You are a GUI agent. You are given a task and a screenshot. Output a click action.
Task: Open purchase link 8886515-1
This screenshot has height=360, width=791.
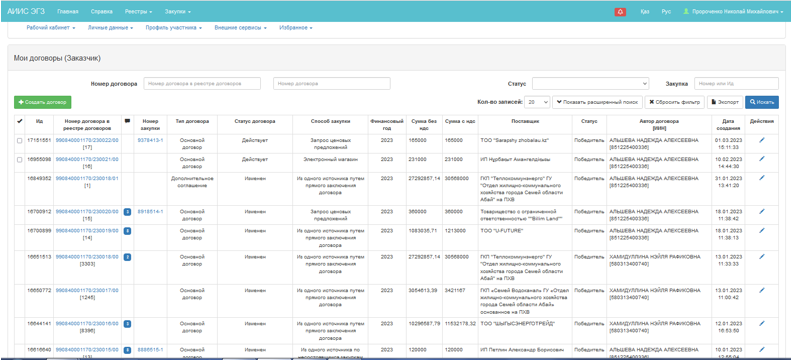pyautogui.click(x=150, y=349)
